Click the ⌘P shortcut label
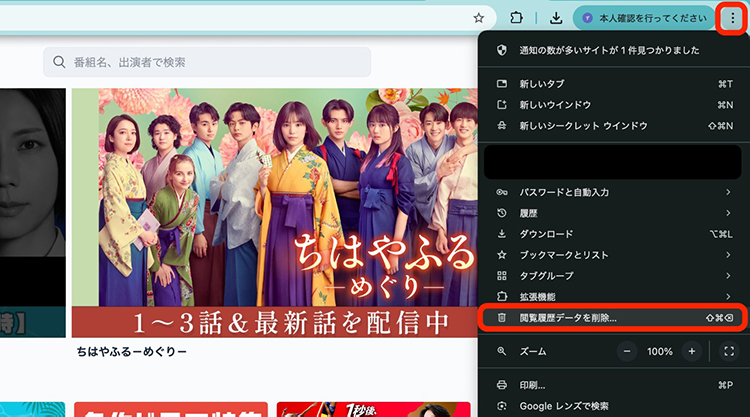750x417 pixels. (x=725, y=385)
